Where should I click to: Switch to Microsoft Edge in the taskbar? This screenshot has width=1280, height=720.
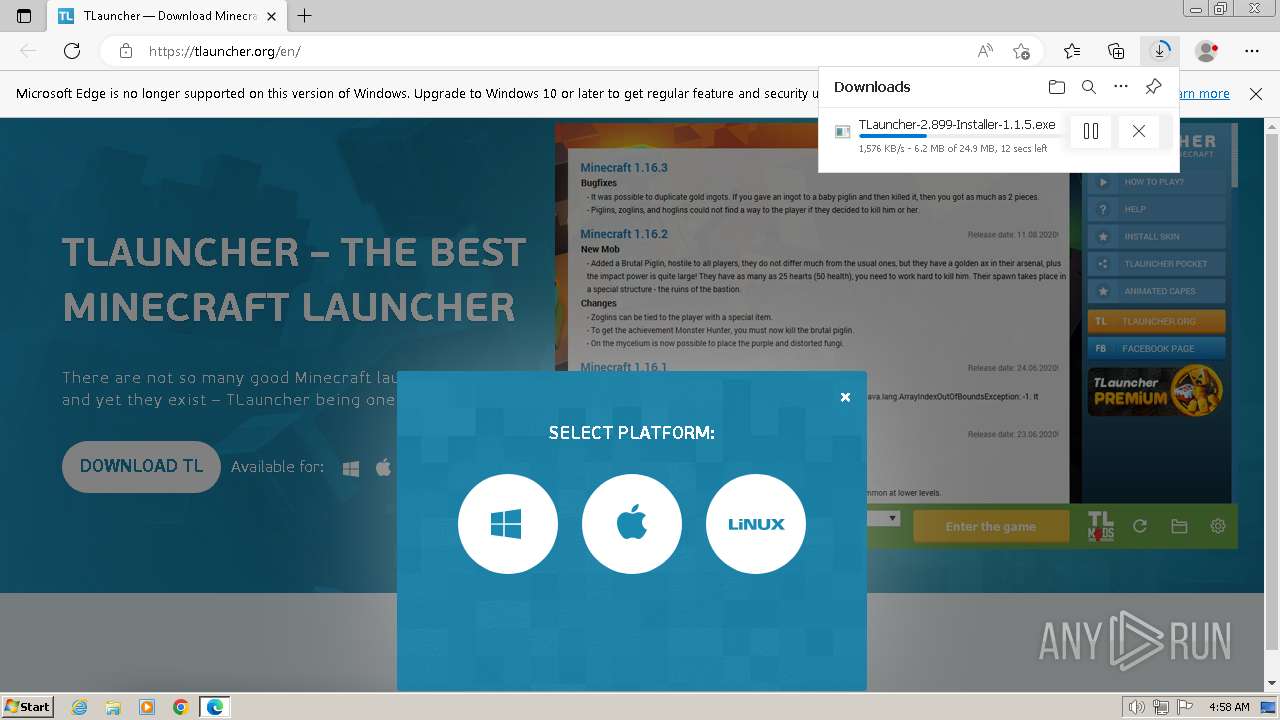(215, 707)
